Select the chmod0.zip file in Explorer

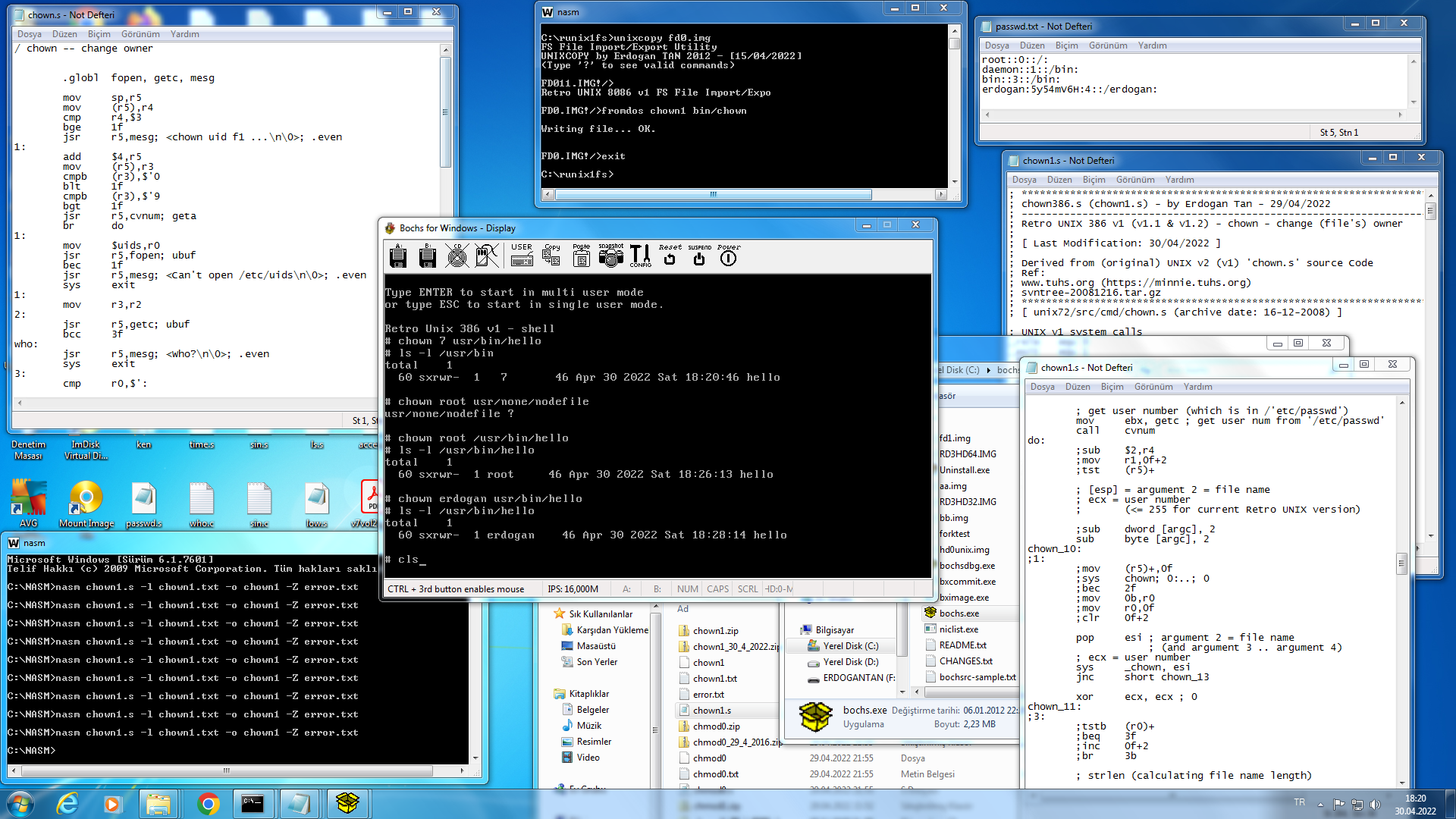pyautogui.click(x=709, y=726)
